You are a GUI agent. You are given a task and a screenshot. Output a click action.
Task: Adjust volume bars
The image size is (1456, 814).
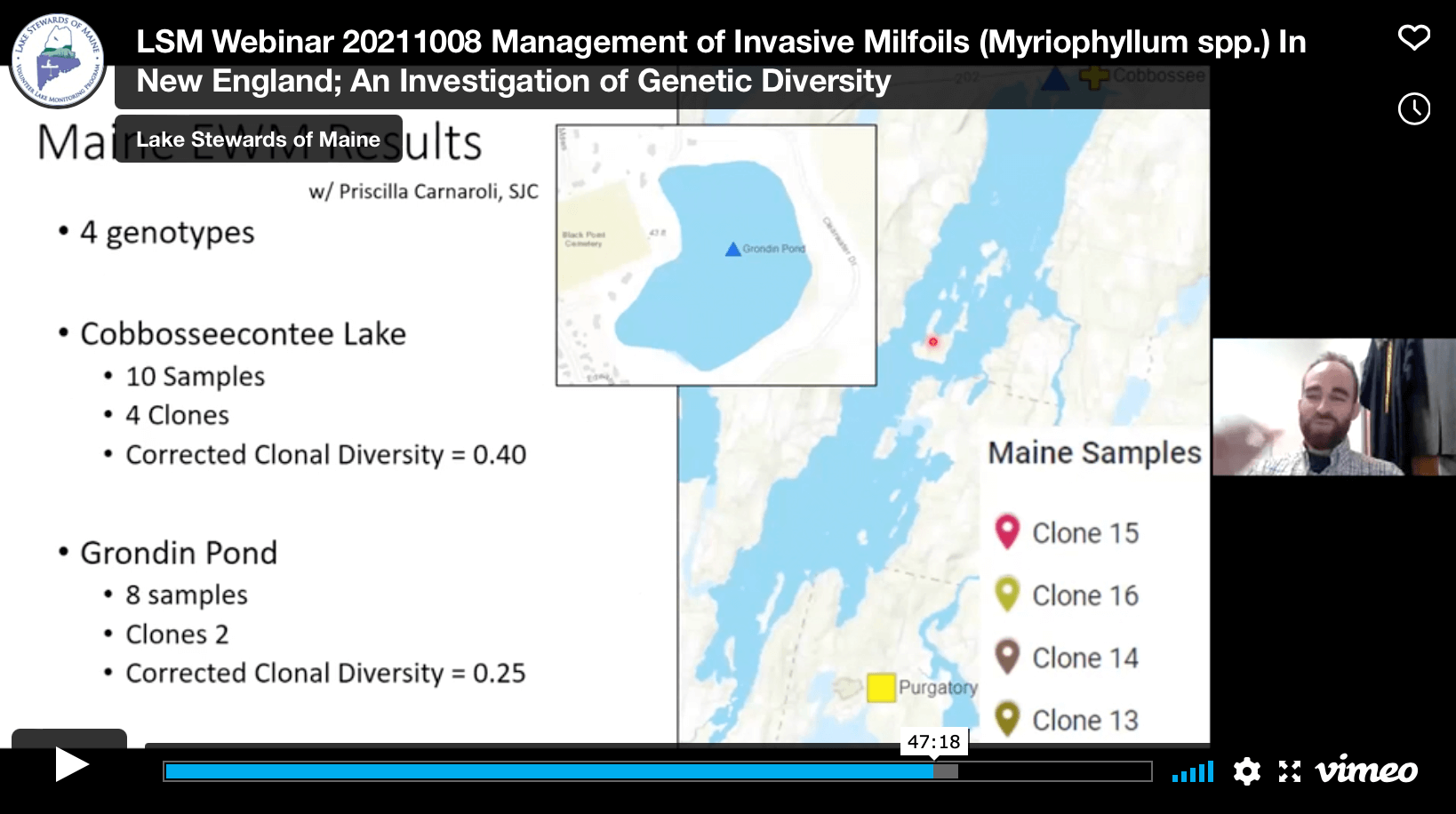[1192, 771]
